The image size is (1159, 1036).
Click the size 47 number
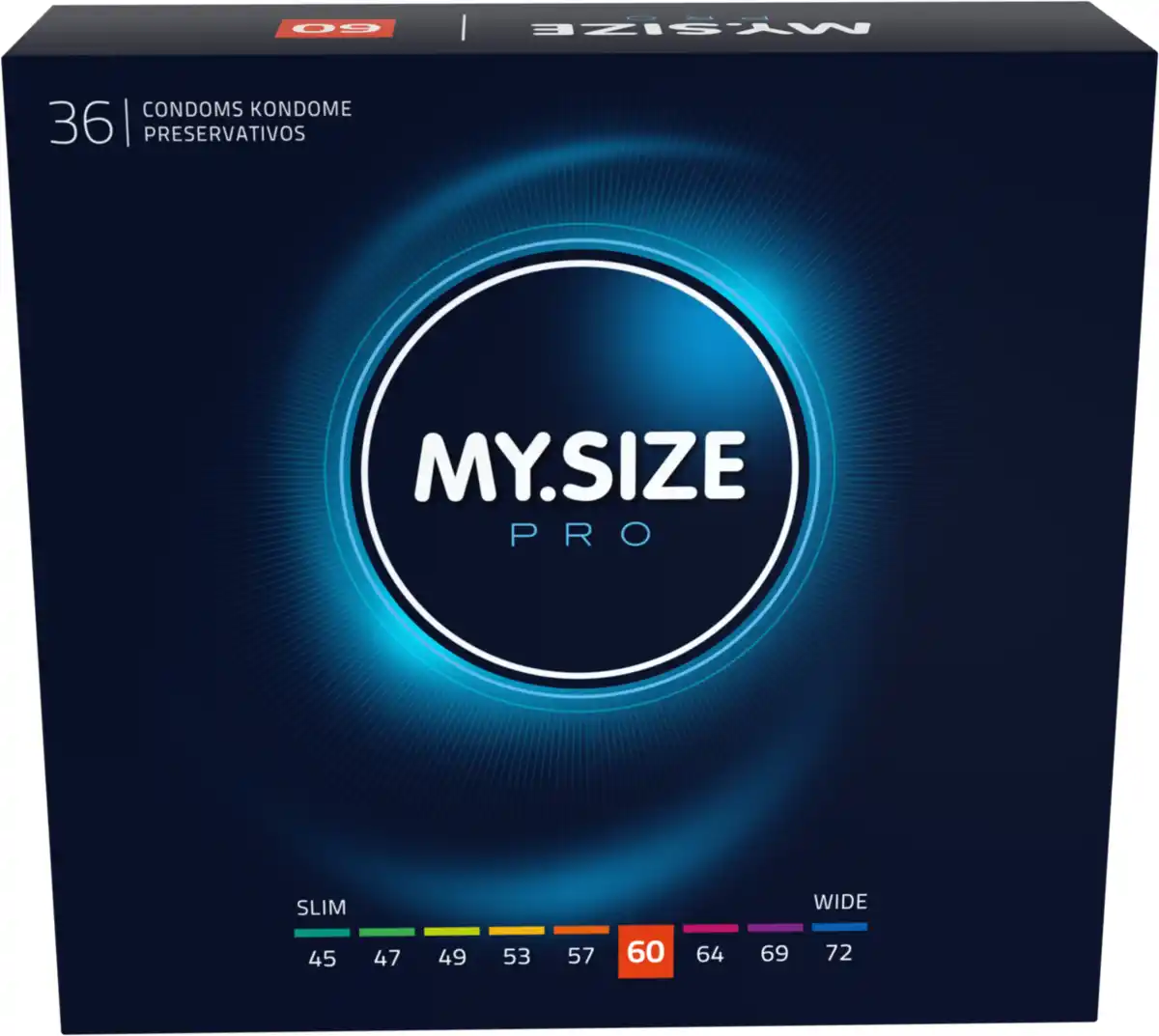(386, 958)
